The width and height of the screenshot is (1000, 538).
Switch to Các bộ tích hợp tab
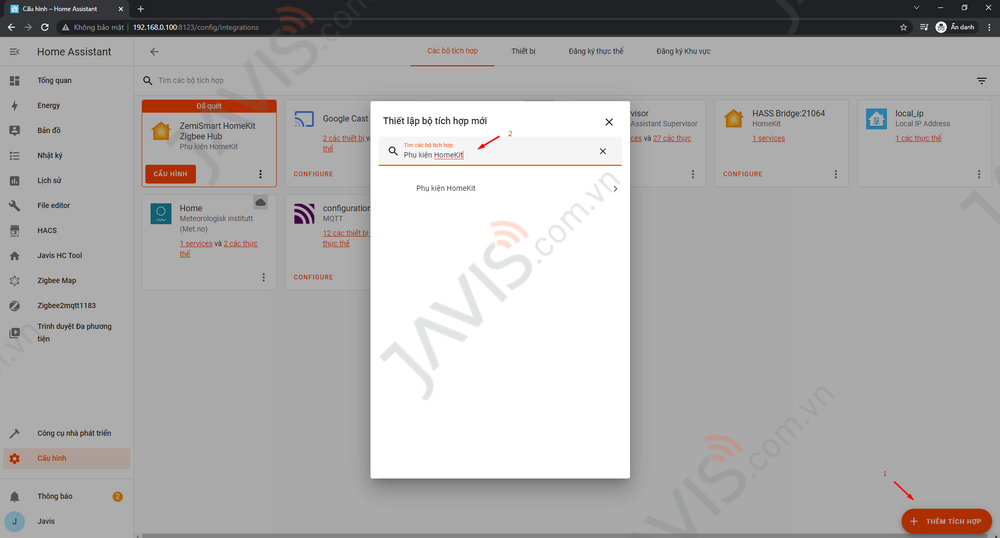[452, 51]
